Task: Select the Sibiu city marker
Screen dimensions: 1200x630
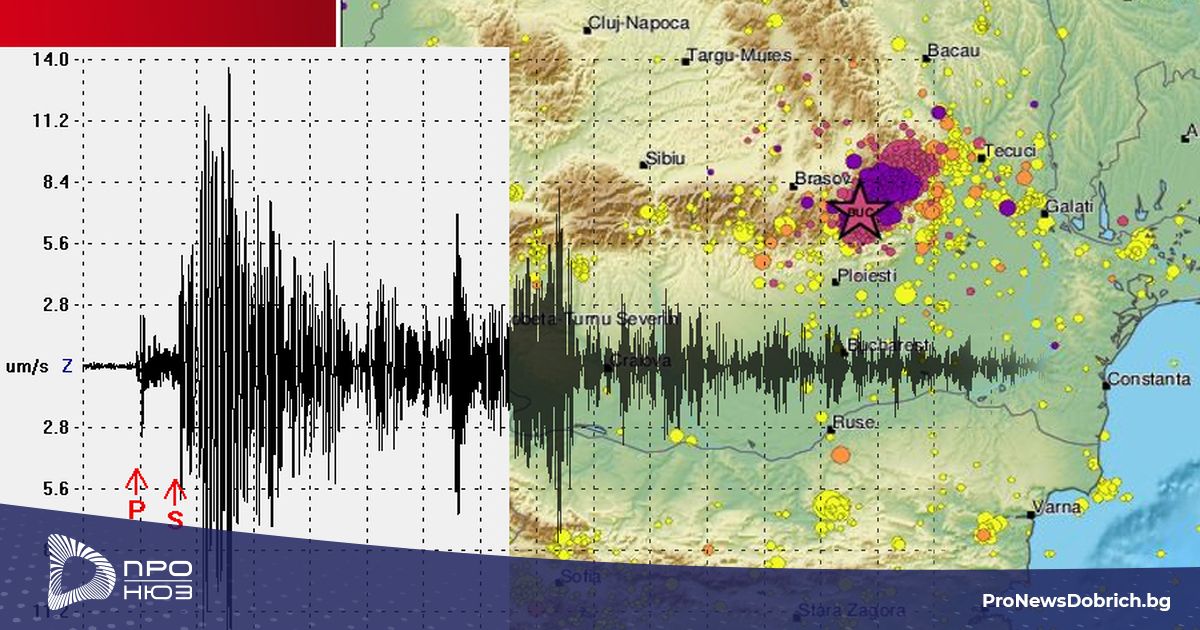Action: (644, 165)
